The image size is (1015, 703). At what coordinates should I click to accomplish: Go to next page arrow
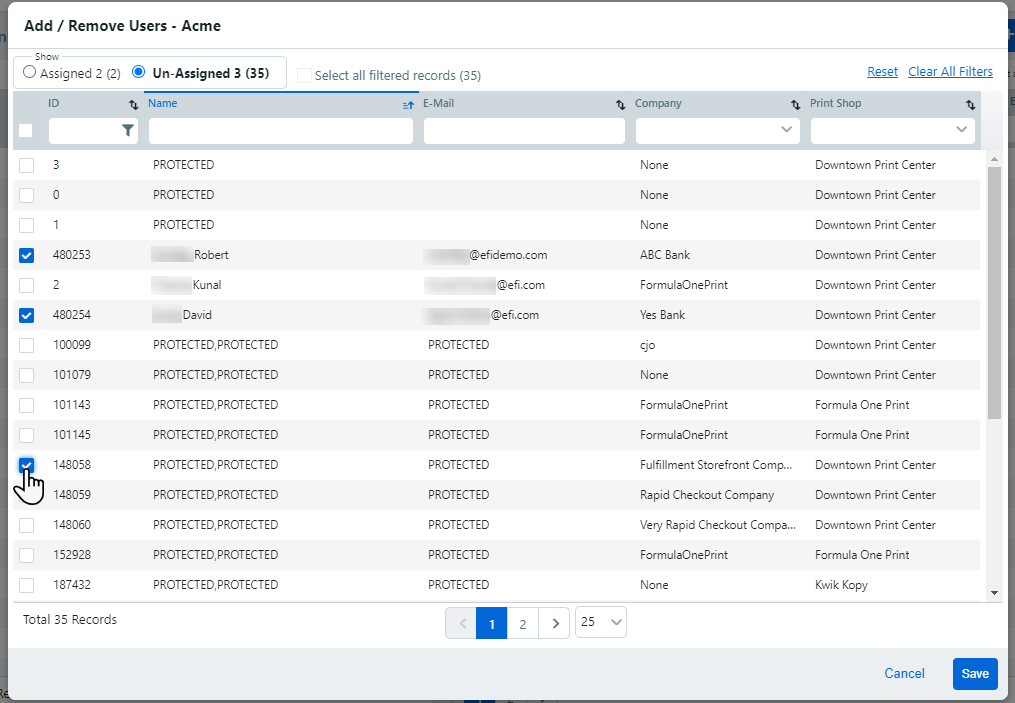pyautogui.click(x=554, y=624)
